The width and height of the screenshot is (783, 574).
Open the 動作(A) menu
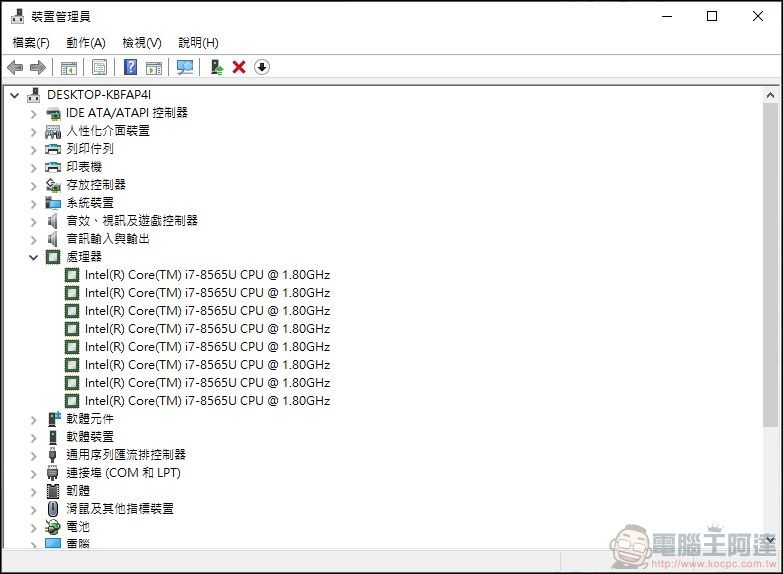86,43
